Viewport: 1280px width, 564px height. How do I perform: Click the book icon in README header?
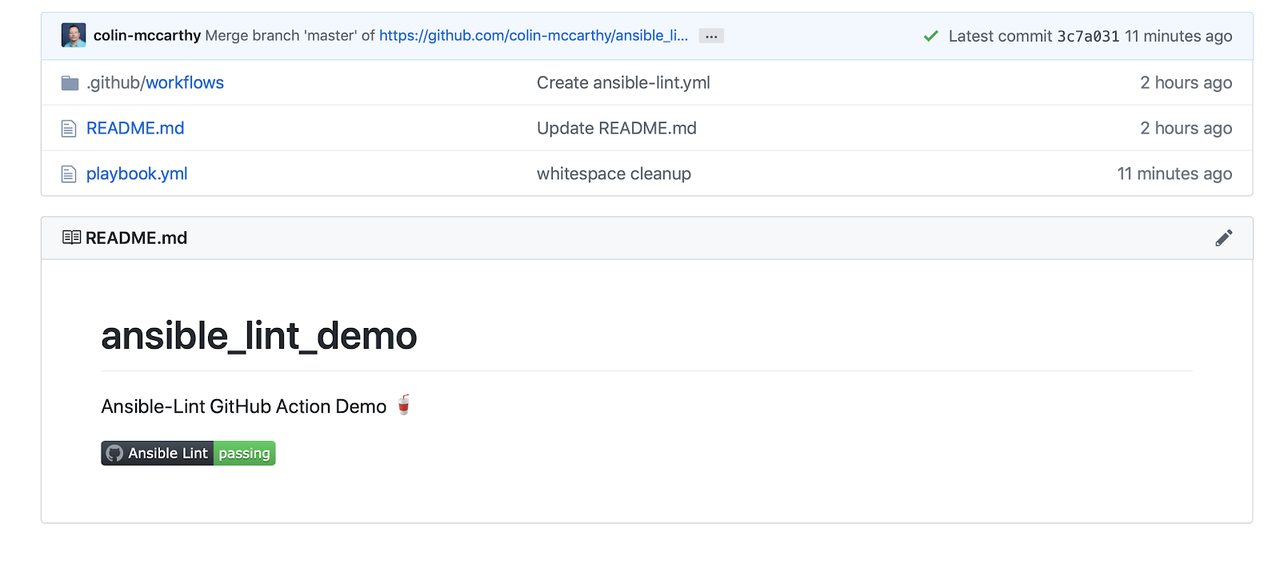[x=71, y=238]
